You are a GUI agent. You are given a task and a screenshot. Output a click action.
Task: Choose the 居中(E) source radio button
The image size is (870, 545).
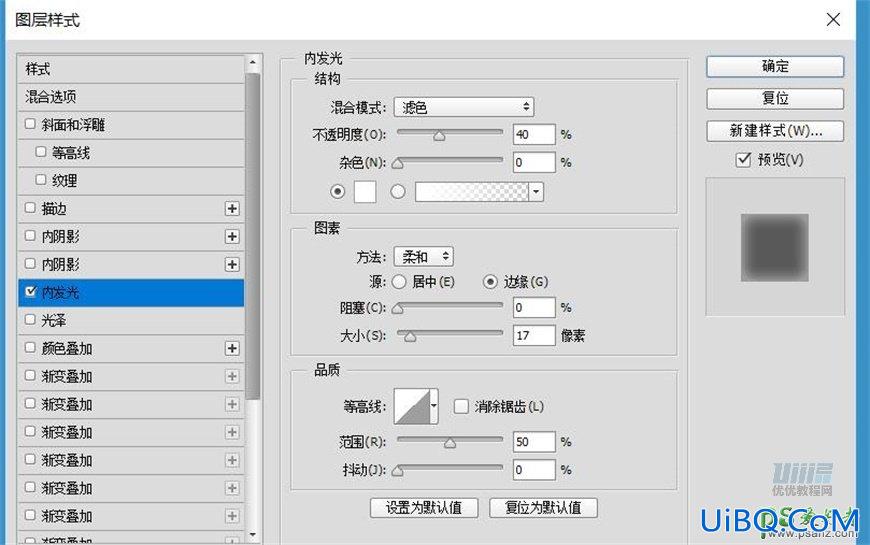[x=399, y=282]
